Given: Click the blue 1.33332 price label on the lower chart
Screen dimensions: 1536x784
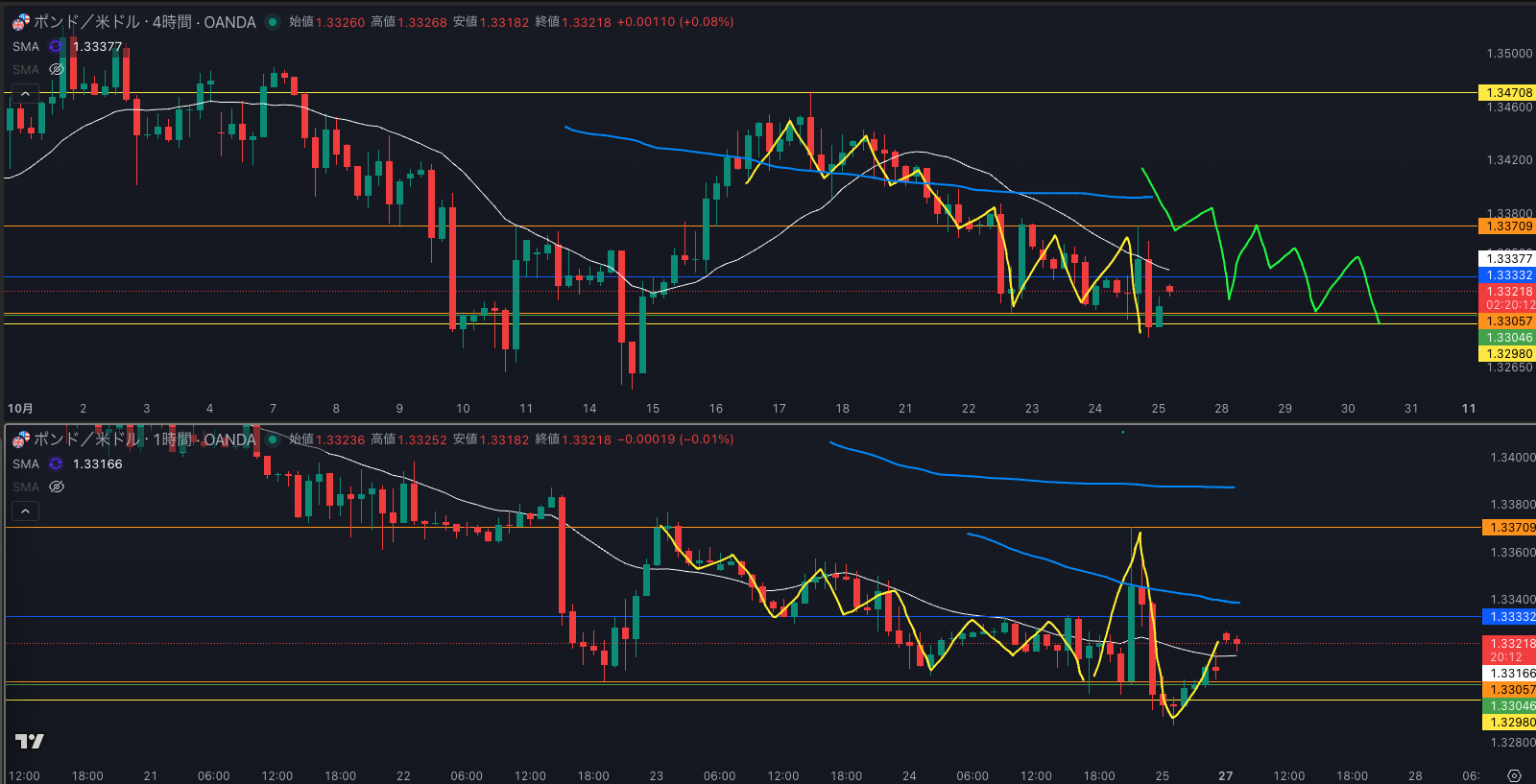Looking at the screenshot, I should (1509, 617).
